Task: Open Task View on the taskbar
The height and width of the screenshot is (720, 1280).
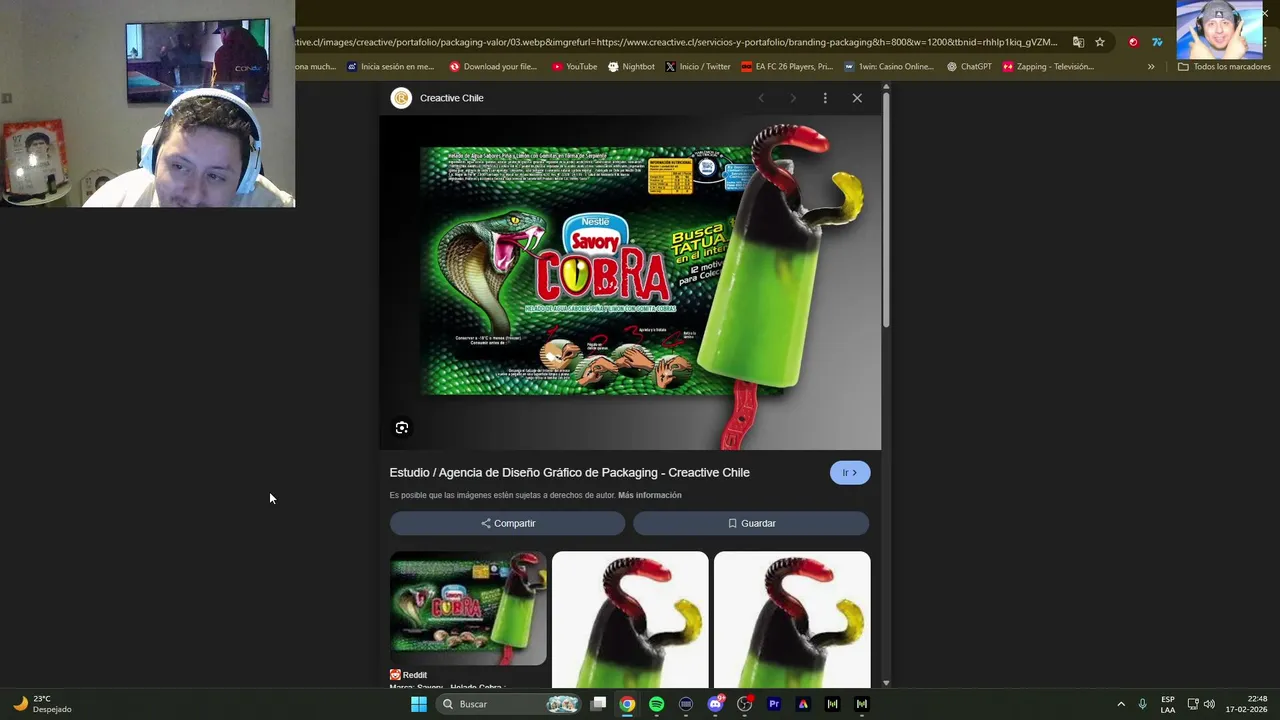Action: (598, 704)
